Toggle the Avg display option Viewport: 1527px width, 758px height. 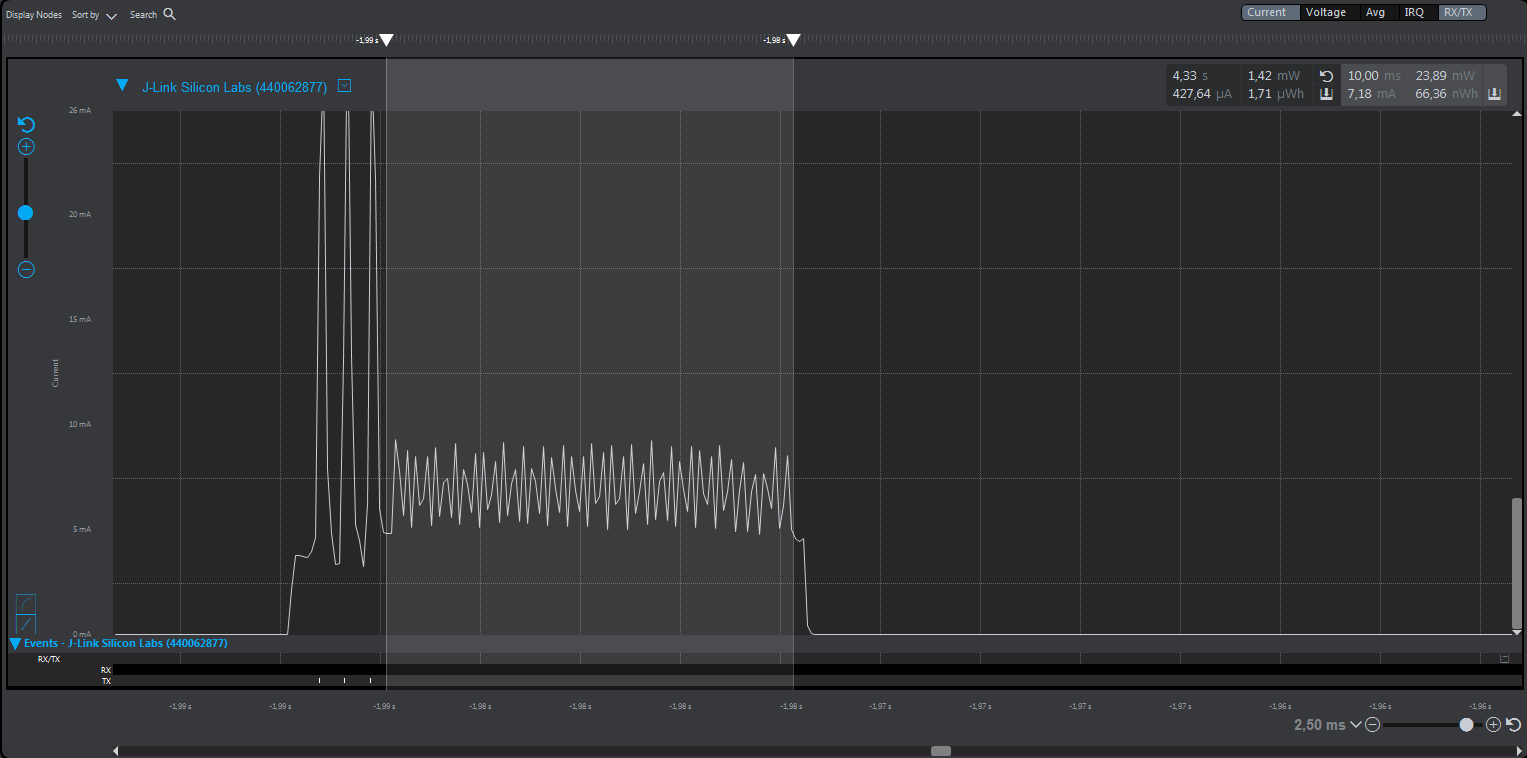point(1375,12)
